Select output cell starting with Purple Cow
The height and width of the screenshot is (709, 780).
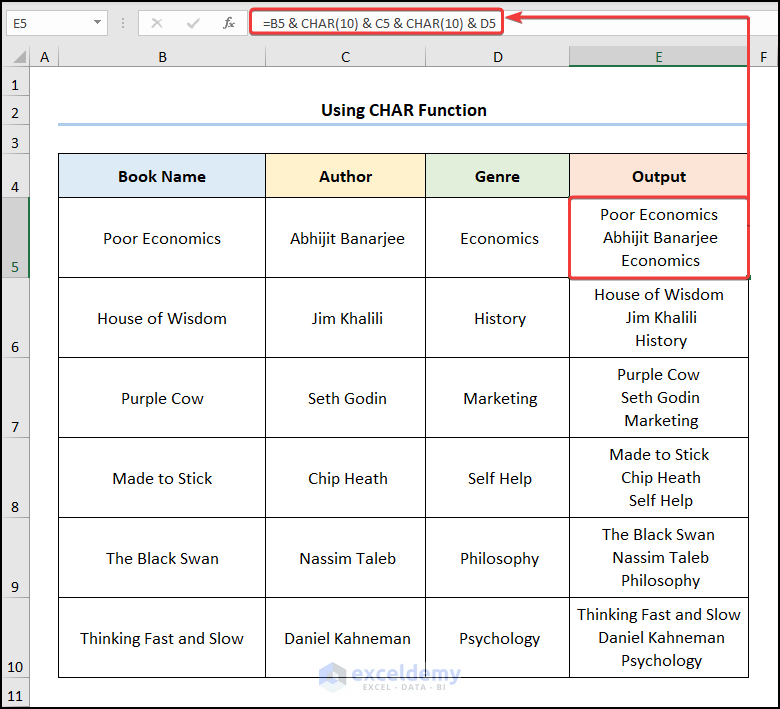tap(659, 398)
